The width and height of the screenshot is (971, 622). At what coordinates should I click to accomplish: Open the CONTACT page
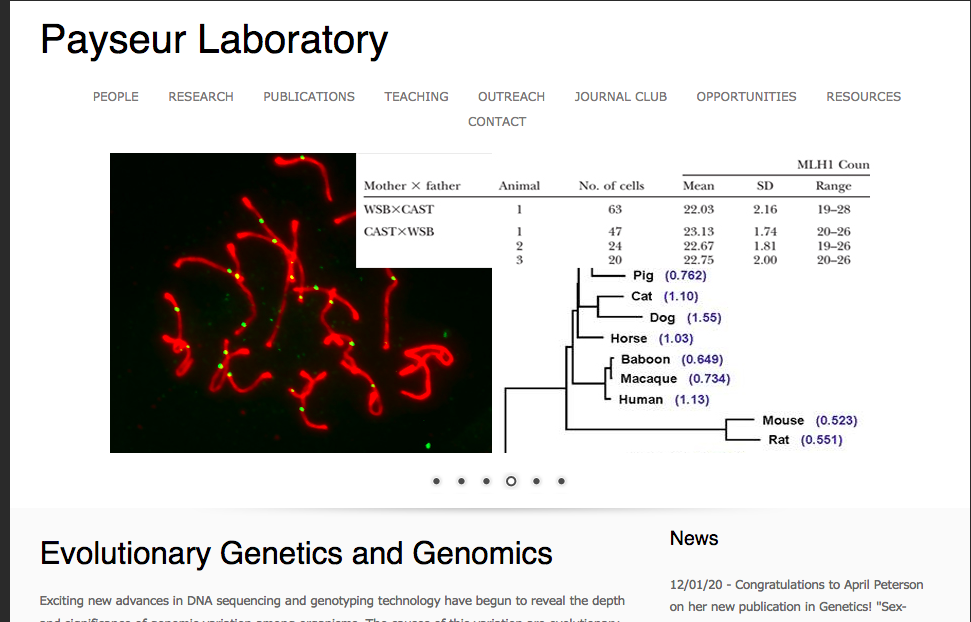coord(497,122)
